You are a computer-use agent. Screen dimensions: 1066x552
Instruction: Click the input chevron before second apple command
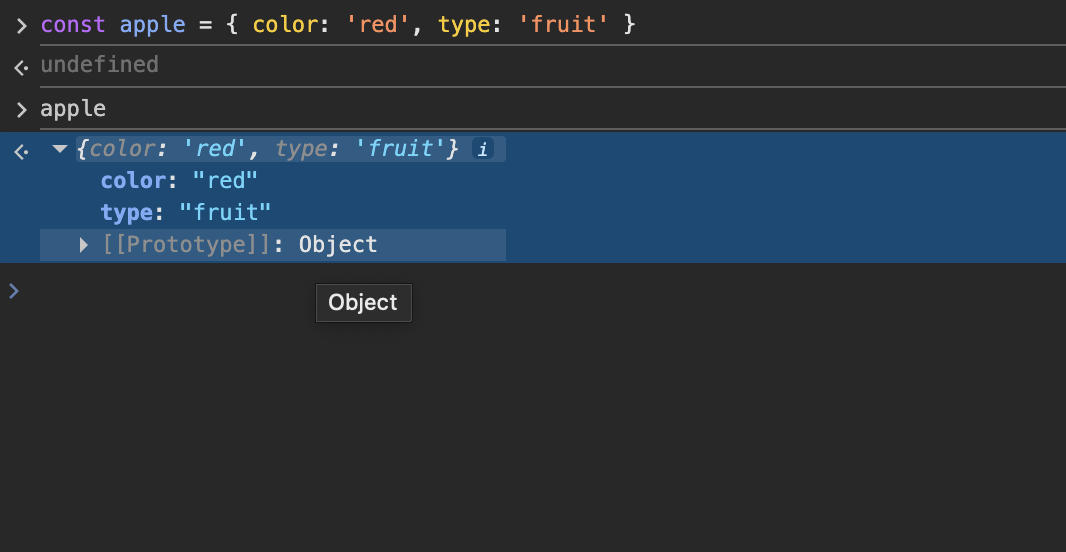tap(21, 109)
